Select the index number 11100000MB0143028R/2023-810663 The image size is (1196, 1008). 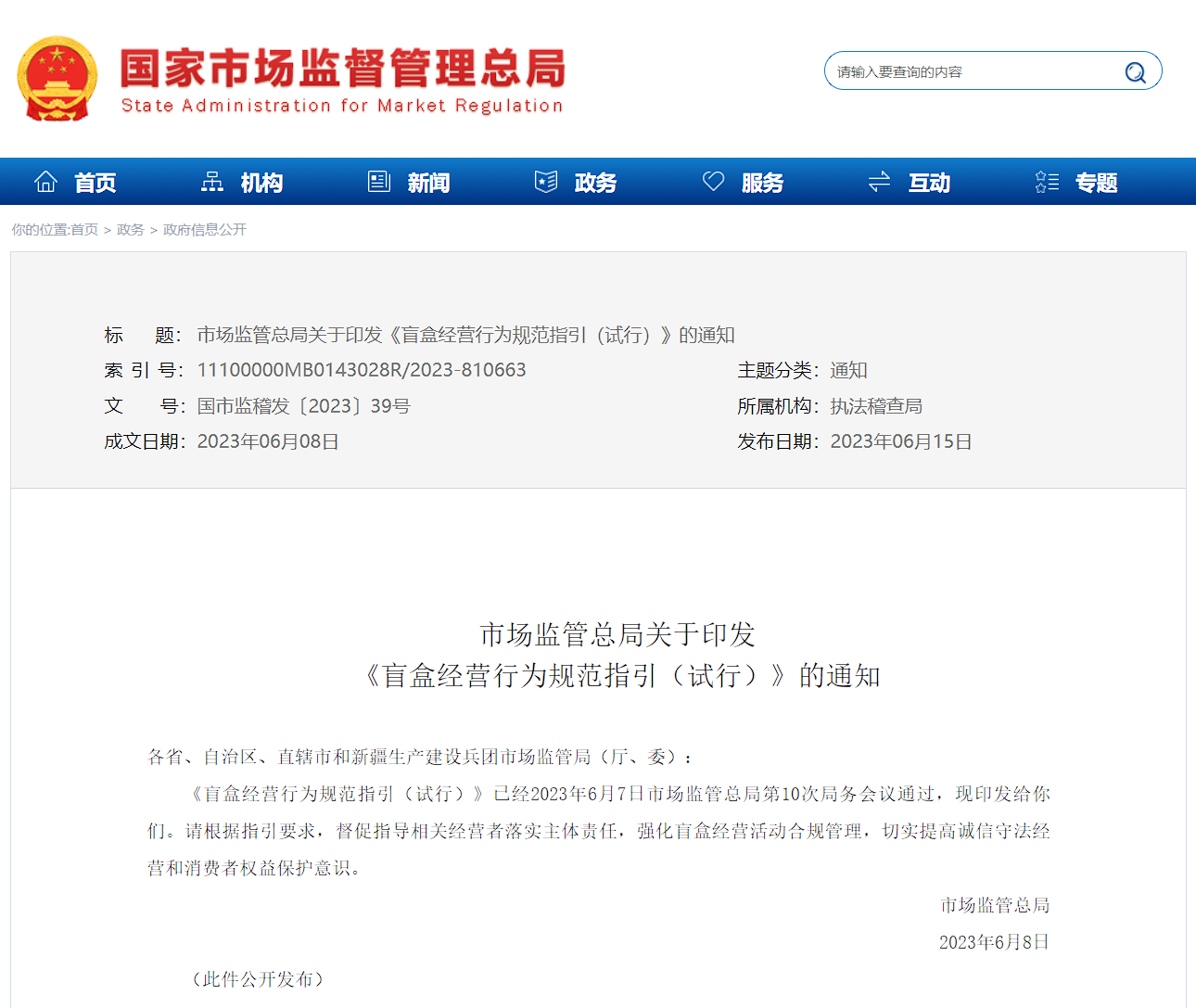point(362,370)
